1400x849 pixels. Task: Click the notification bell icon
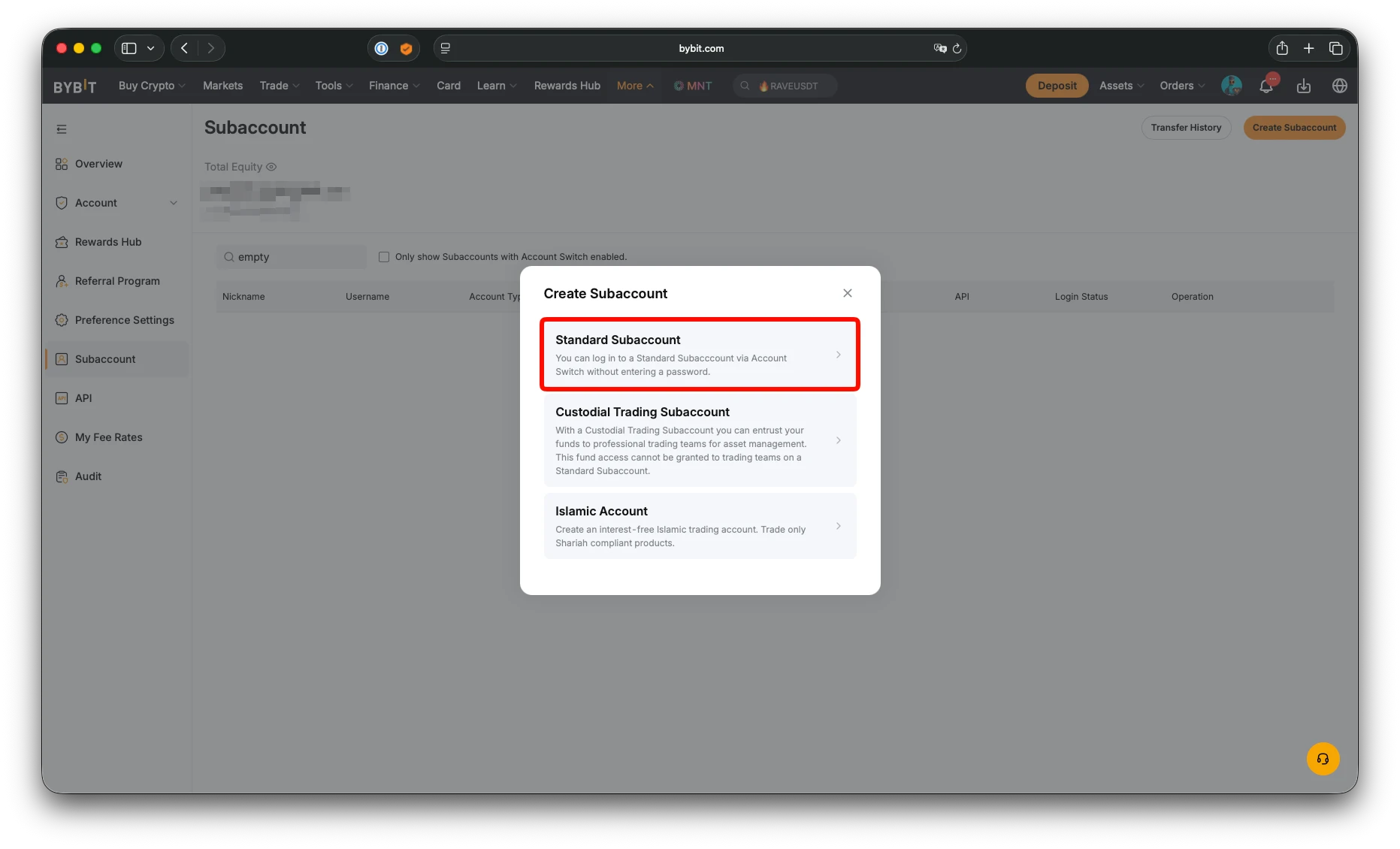[x=1266, y=86]
